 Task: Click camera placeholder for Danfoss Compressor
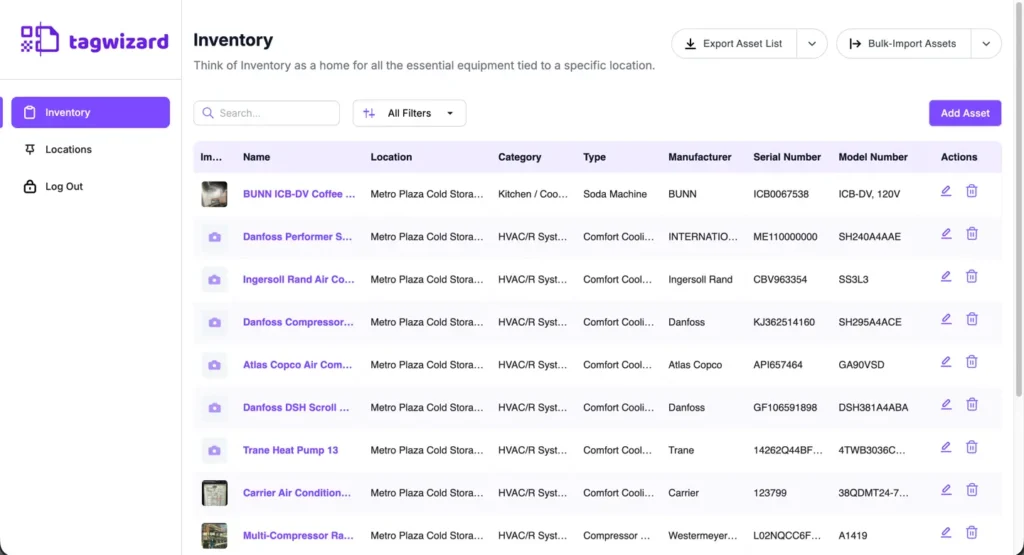pos(214,323)
